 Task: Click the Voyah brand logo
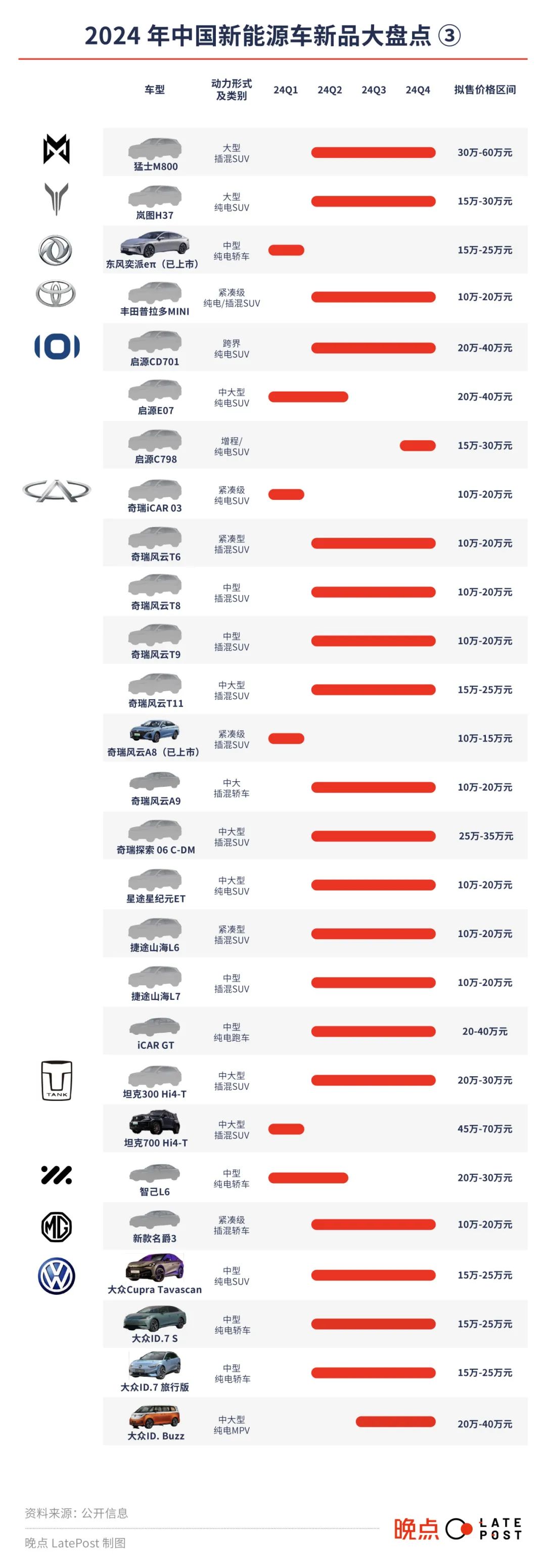[x=57, y=198]
